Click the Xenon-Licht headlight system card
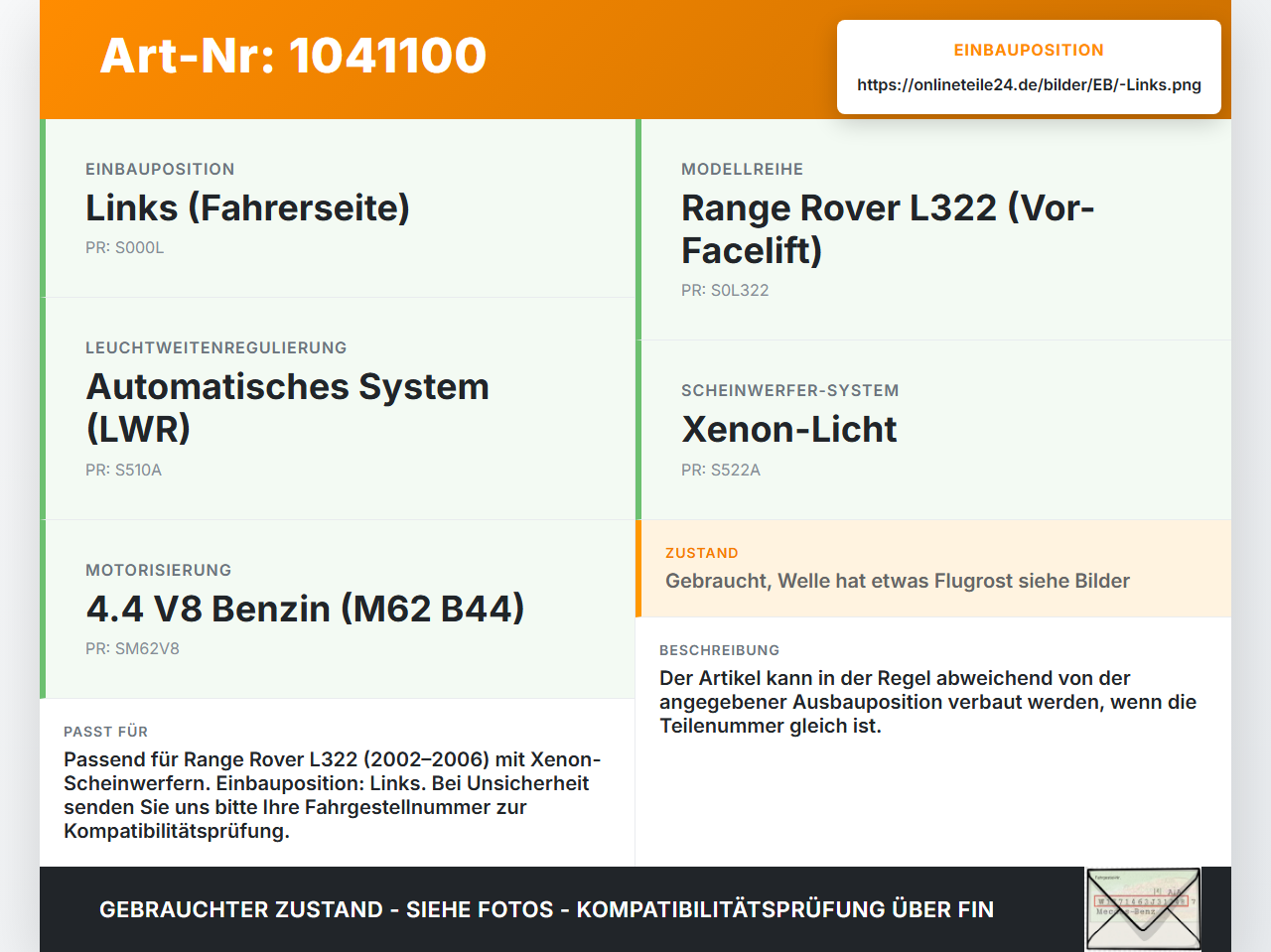 (x=933, y=430)
